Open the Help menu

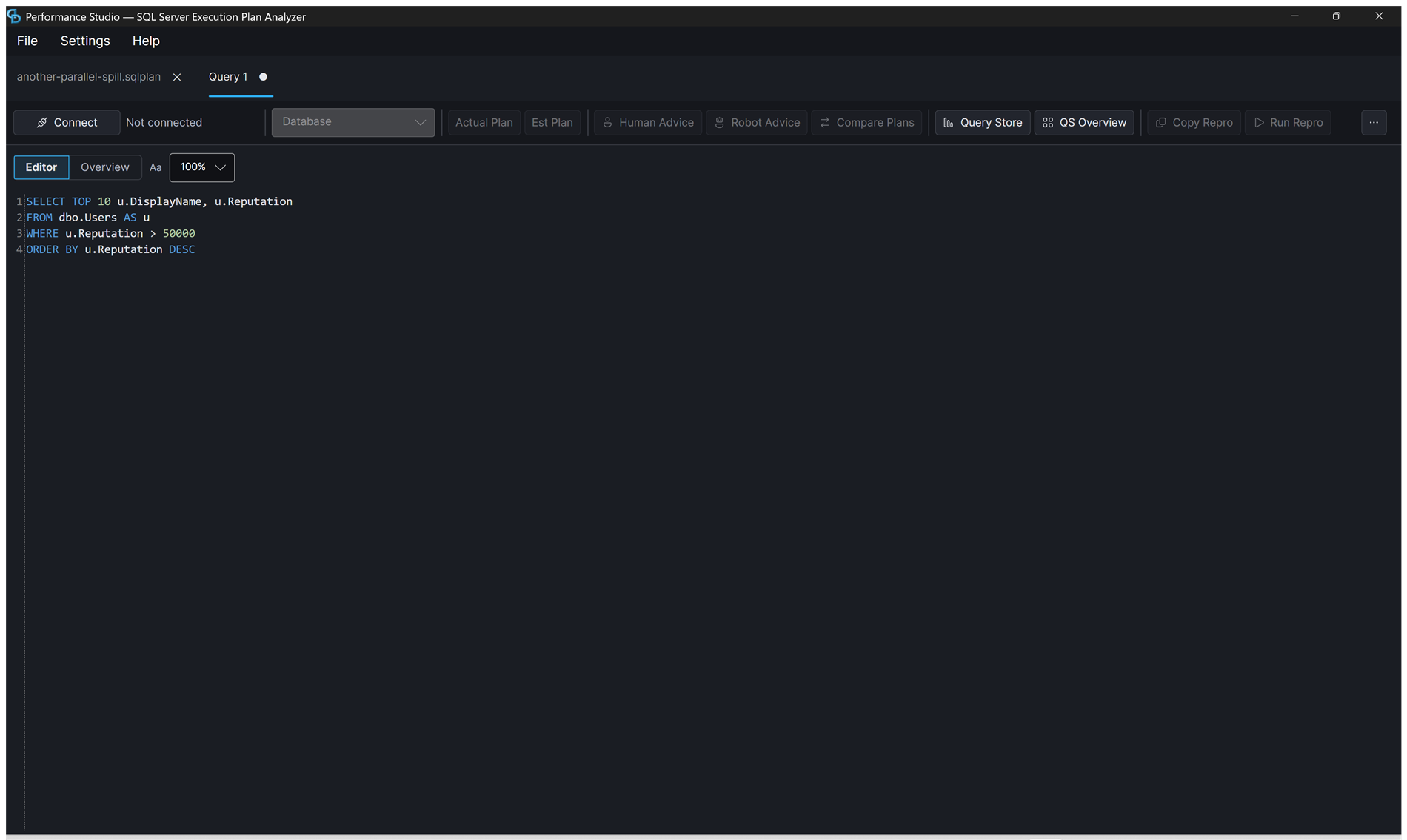click(146, 41)
